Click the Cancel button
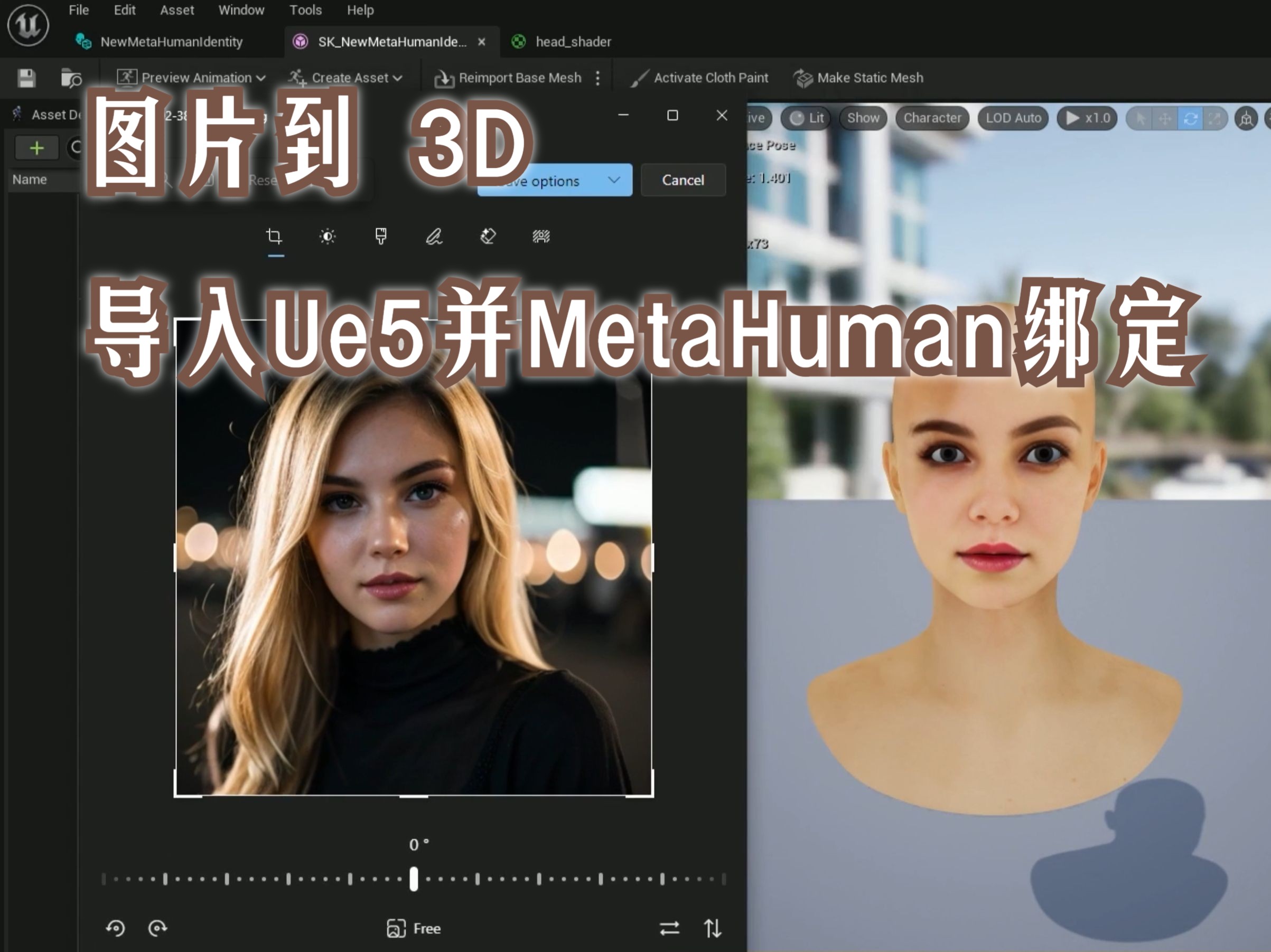The height and width of the screenshot is (952, 1271). (x=683, y=180)
